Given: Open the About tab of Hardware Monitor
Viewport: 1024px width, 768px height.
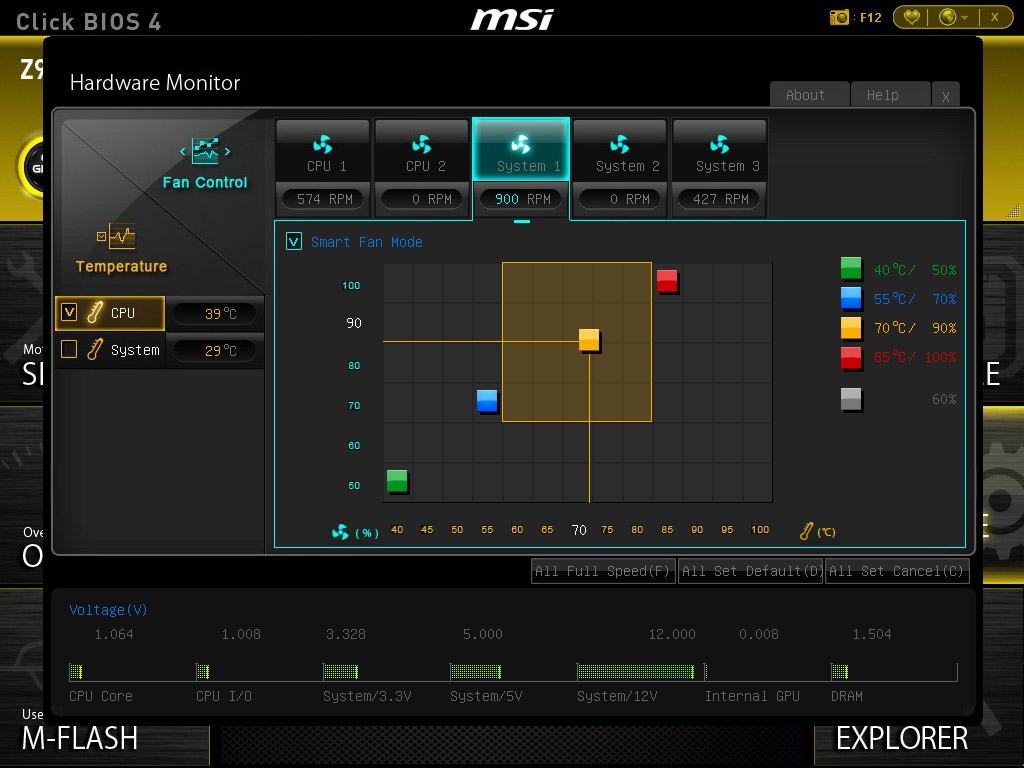Looking at the screenshot, I should pyautogui.click(x=809, y=95).
